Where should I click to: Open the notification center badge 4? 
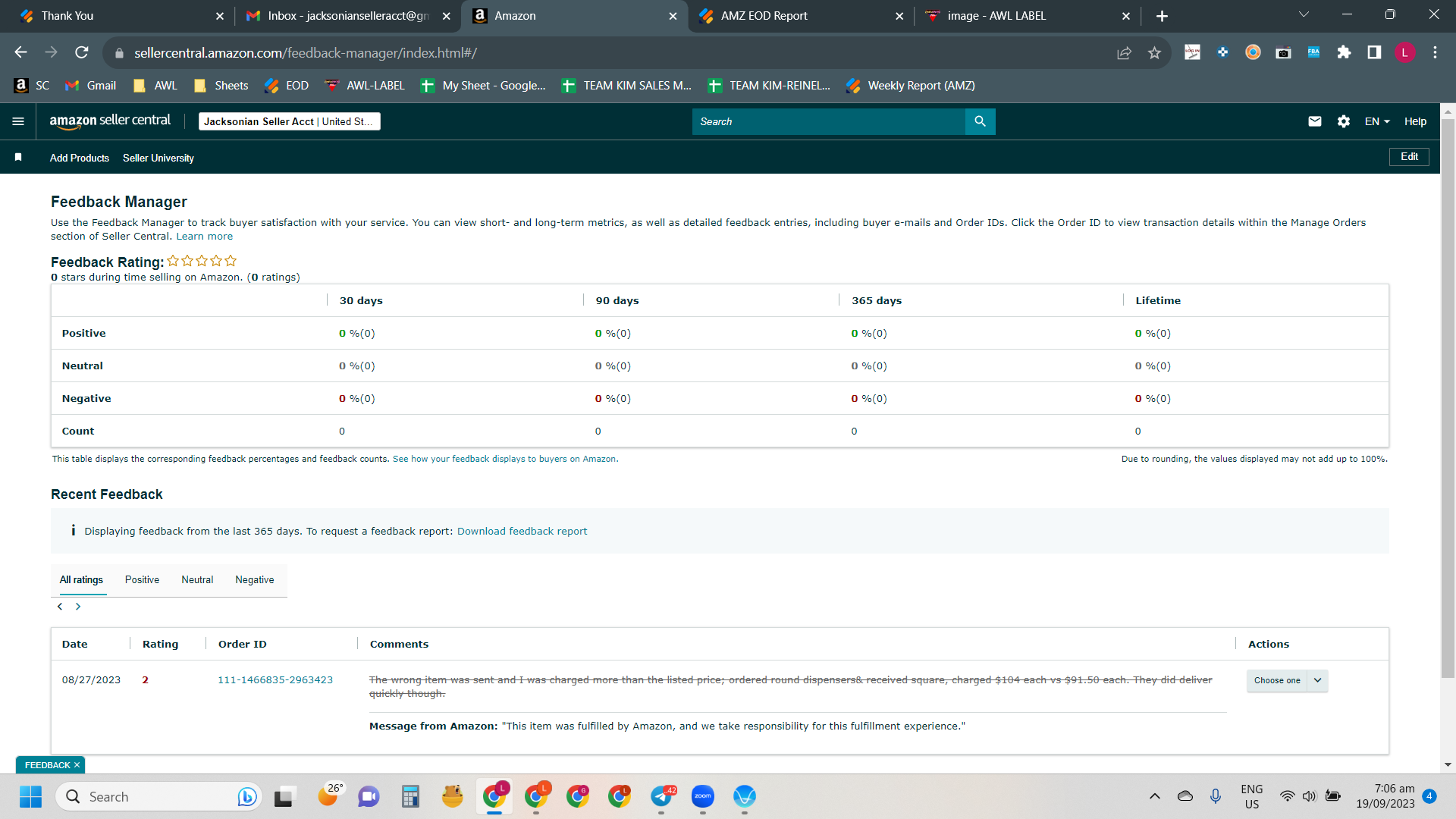tap(1429, 795)
